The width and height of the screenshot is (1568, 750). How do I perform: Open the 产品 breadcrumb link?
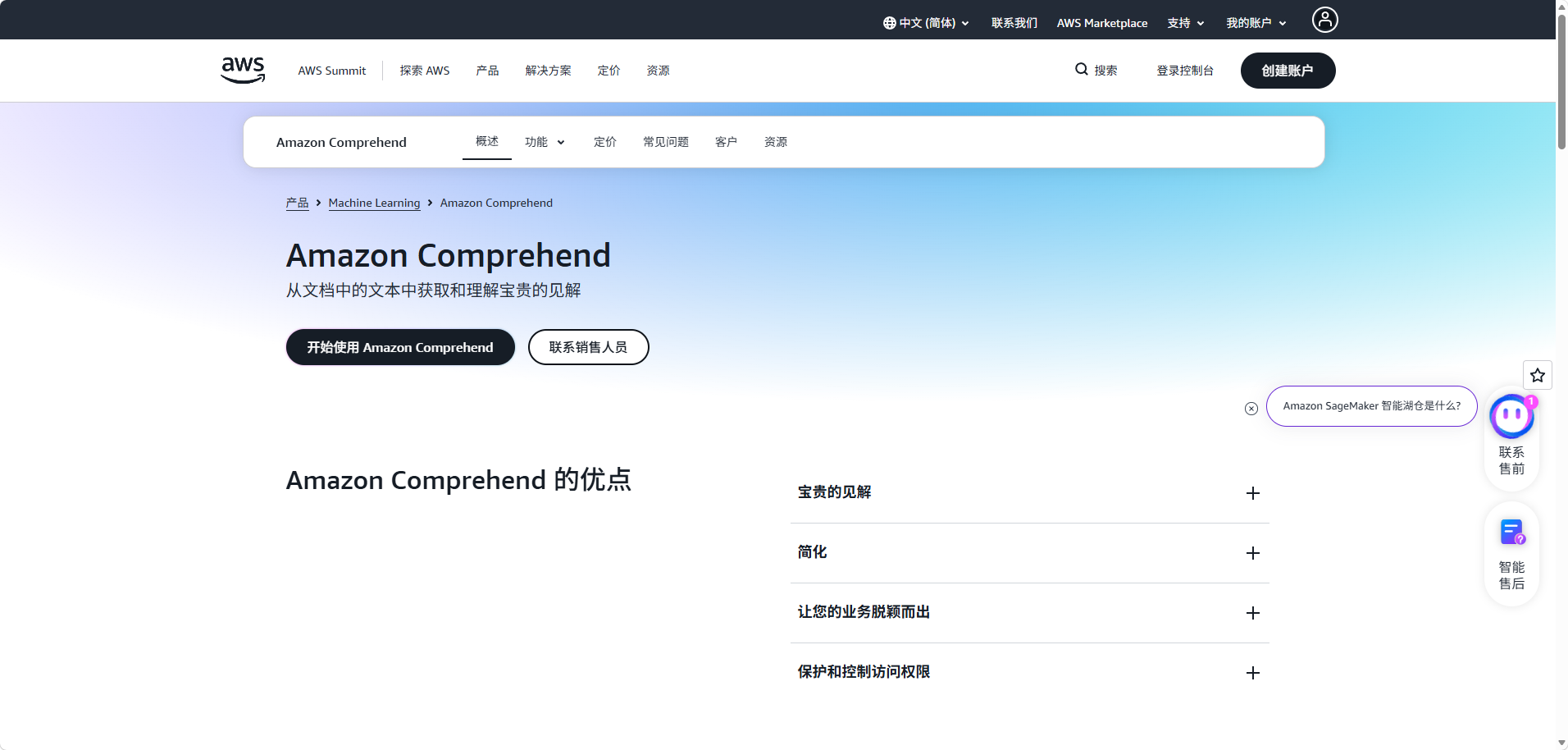point(297,203)
